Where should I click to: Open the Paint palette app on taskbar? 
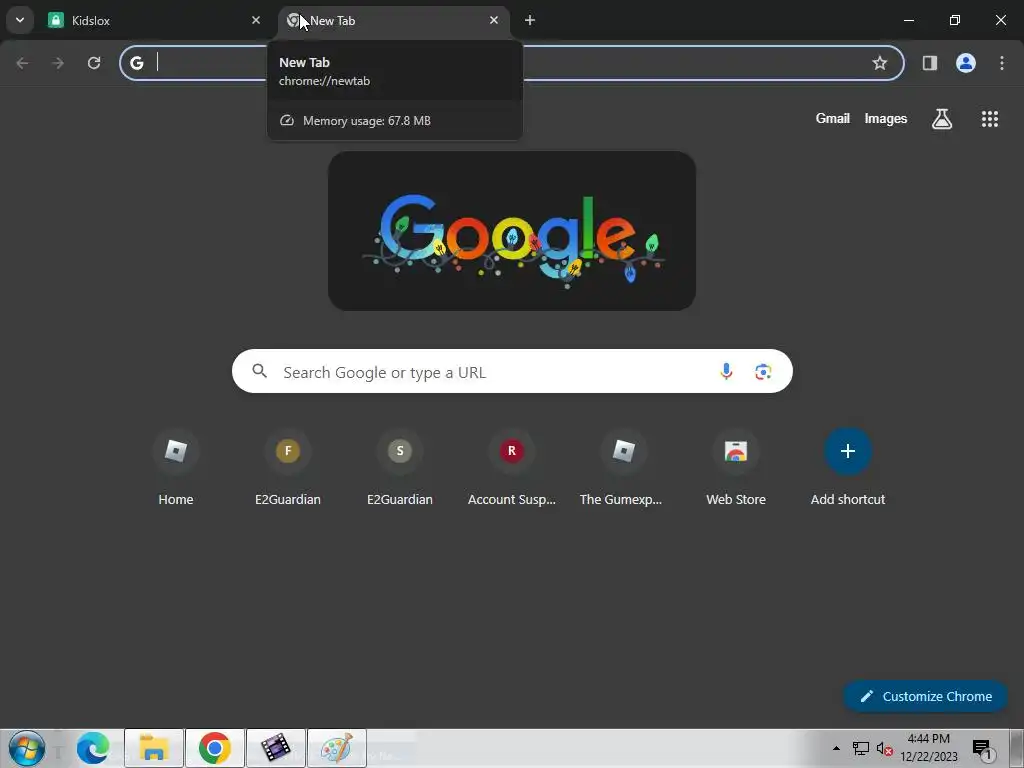click(336, 748)
